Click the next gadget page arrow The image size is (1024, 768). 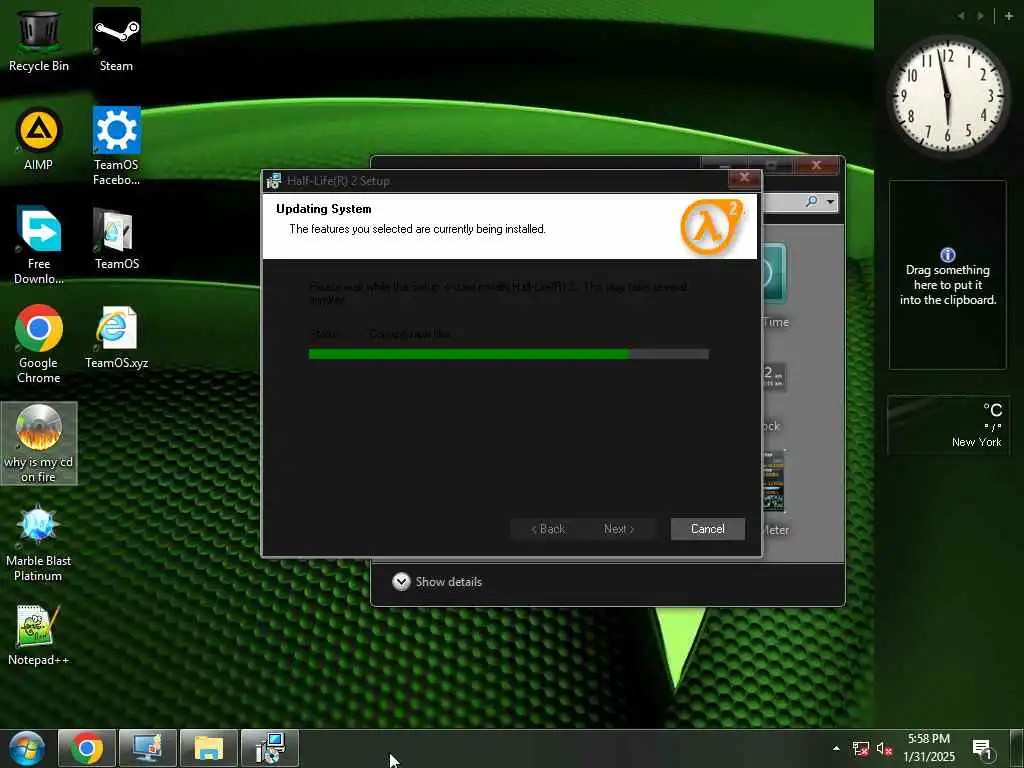click(x=980, y=16)
